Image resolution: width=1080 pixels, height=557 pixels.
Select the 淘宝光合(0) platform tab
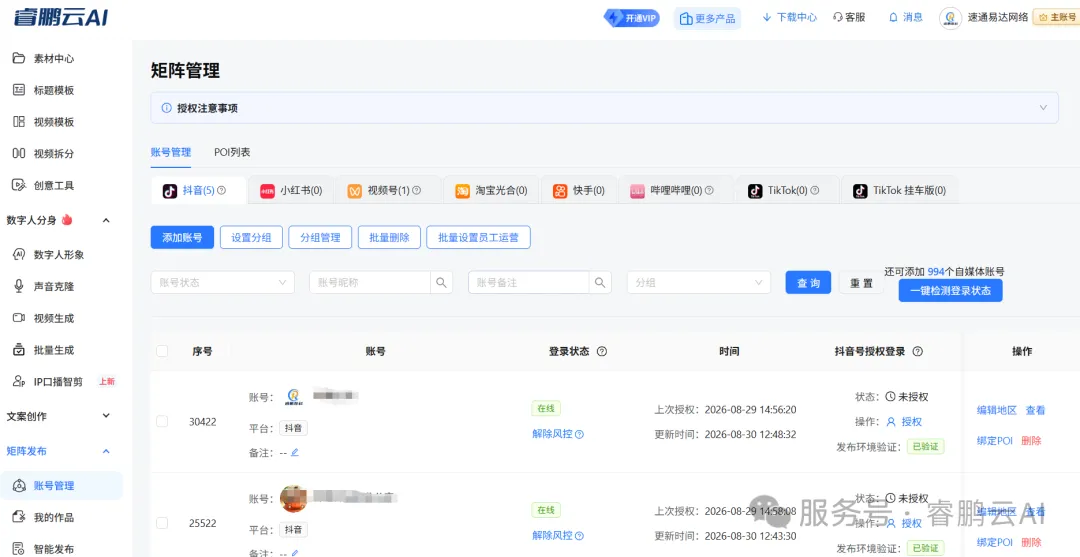[x=491, y=191]
